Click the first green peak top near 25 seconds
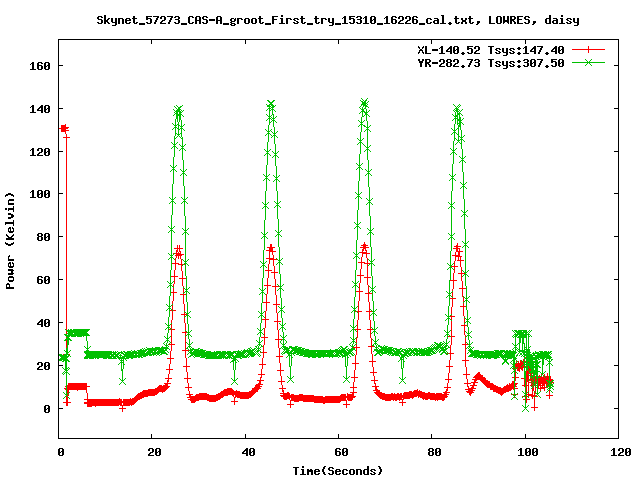Image resolution: width=640 pixels, height=480 pixels. [178, 109]
